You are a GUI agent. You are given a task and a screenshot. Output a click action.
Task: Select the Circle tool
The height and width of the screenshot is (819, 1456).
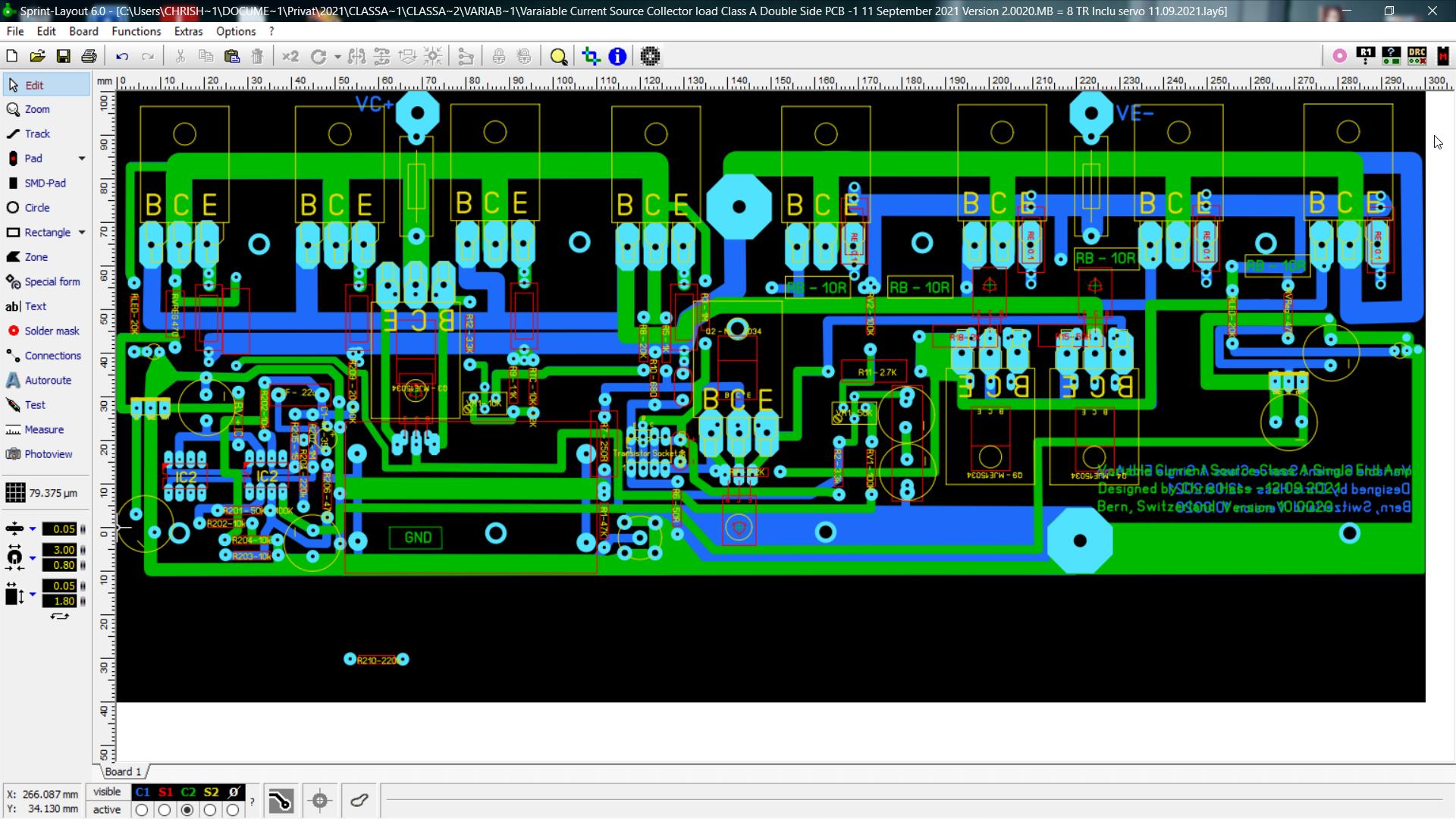pyautogui.click(x=46, y=208)
